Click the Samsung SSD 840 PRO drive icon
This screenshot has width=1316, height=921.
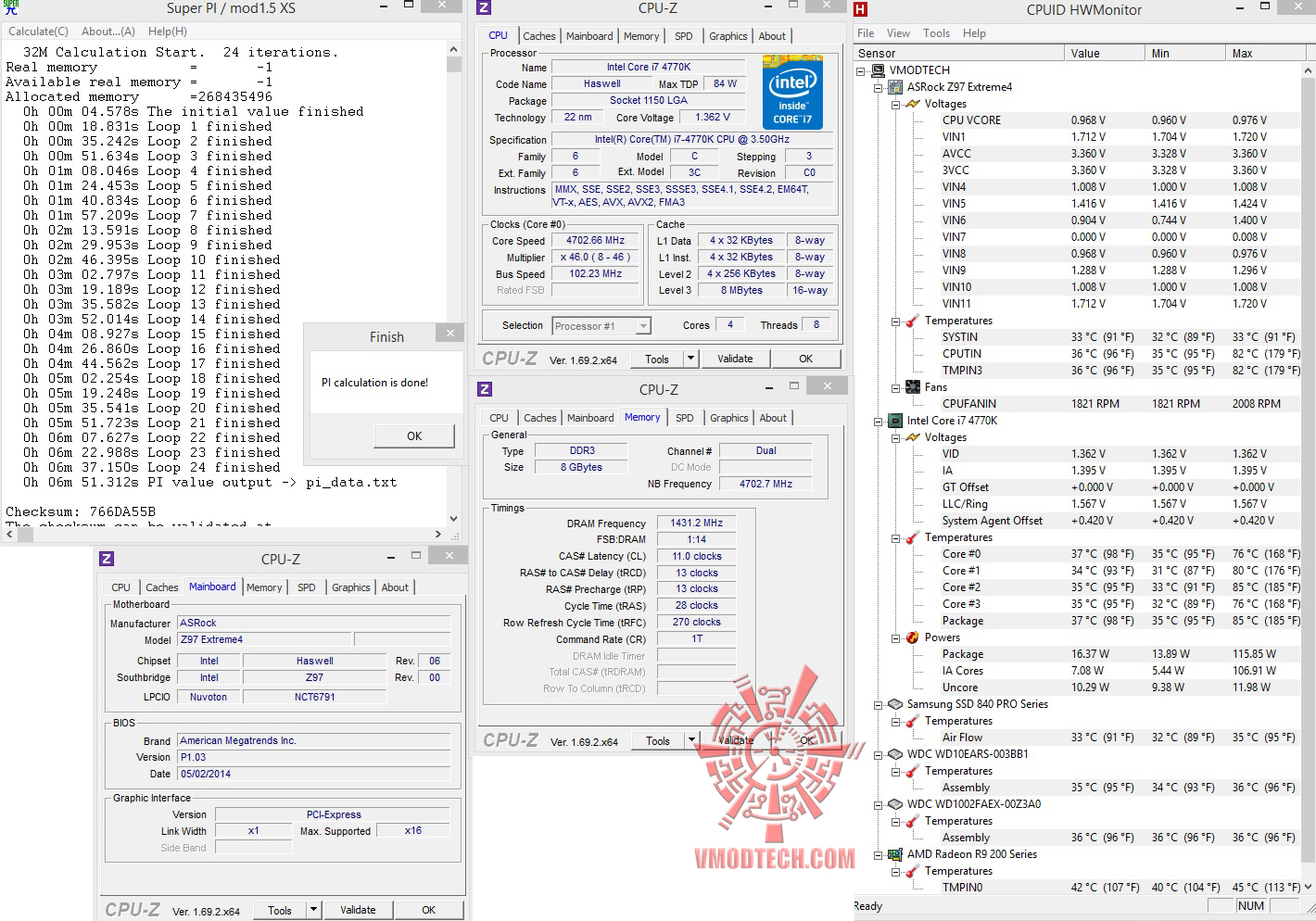pyautogui.click(x=895, y=704)
